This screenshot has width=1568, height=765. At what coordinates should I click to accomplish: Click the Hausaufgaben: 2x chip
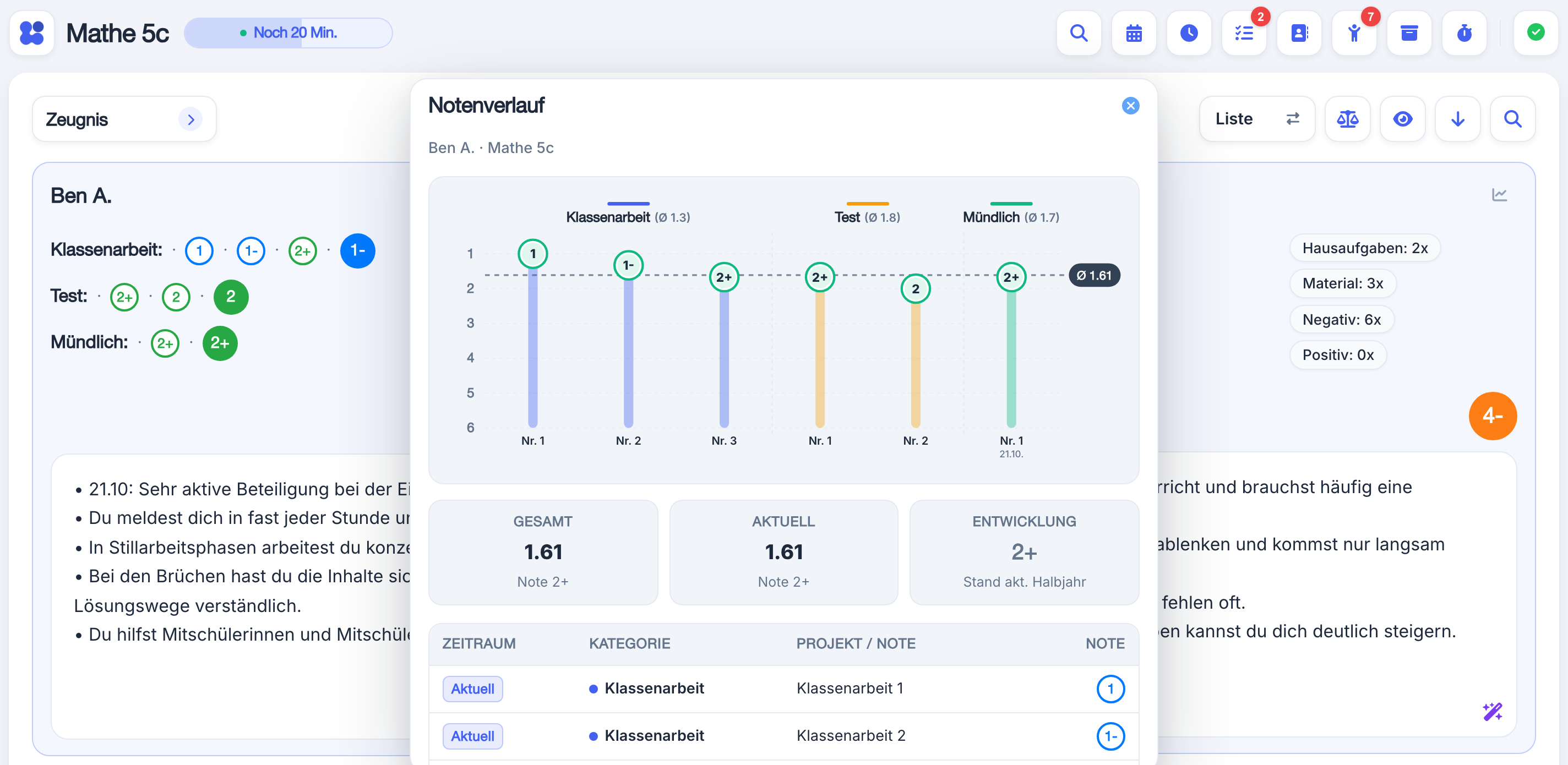click(1365, 248)
